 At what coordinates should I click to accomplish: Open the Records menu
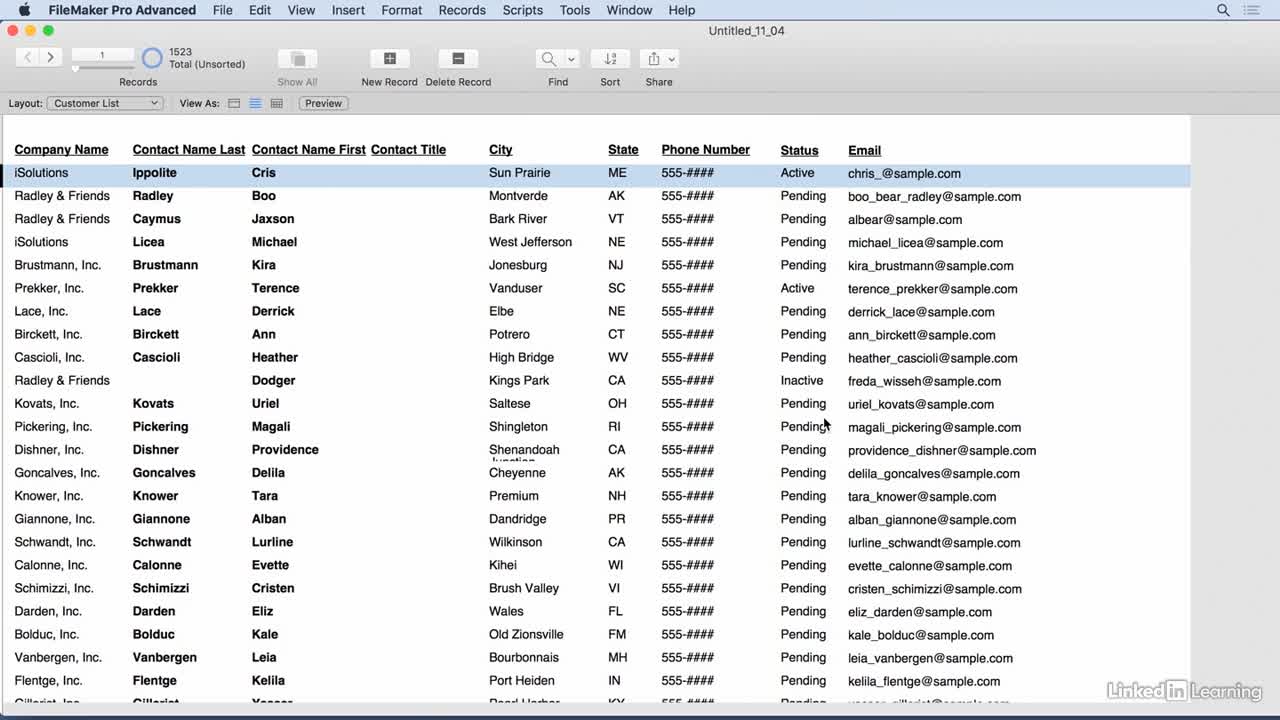[x=462, y=10]
